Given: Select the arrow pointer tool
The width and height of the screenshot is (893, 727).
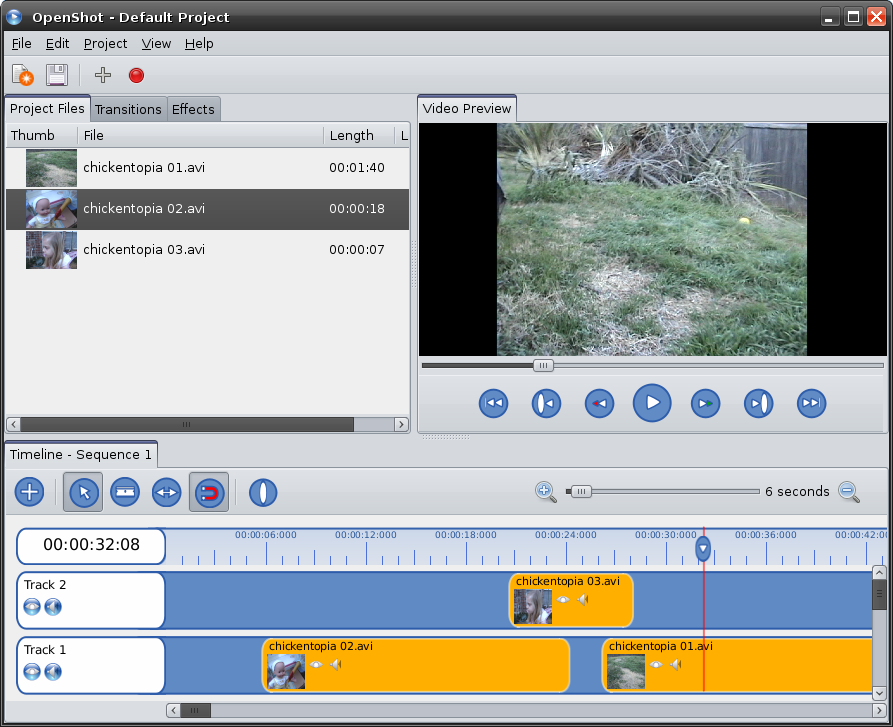Looking at the screenshot, I should click(x=83, y=492).
